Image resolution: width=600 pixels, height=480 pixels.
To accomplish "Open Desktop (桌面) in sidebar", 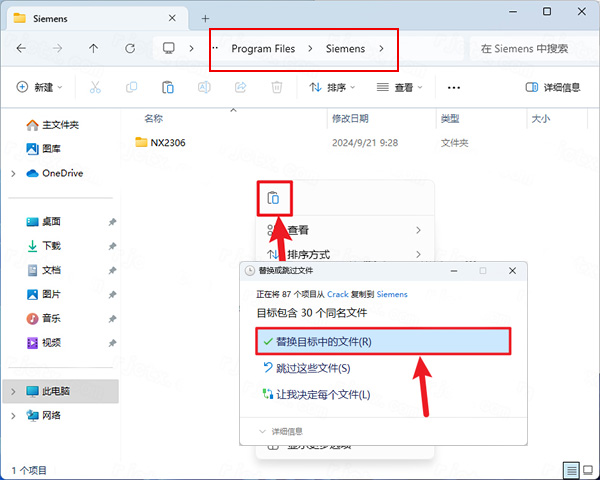I will point(43,221).
